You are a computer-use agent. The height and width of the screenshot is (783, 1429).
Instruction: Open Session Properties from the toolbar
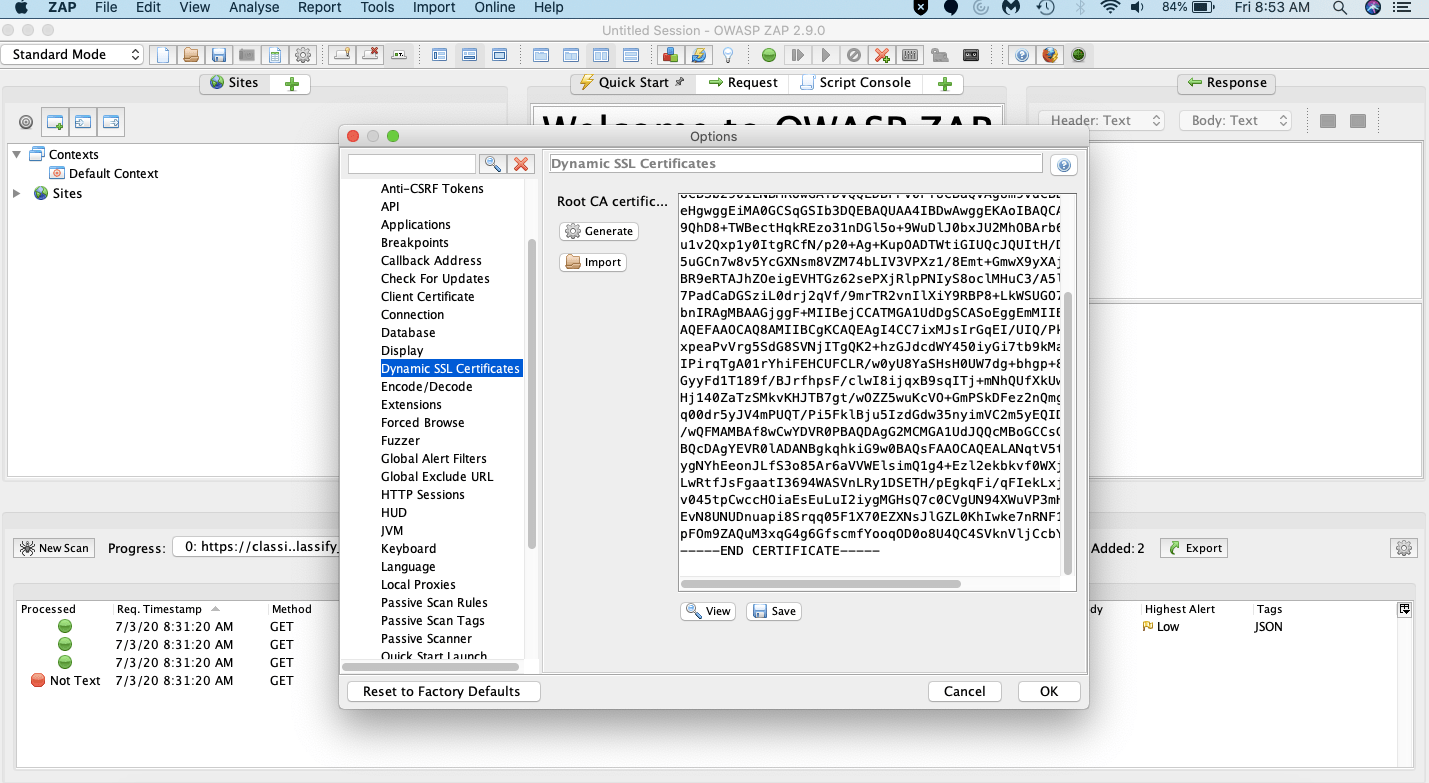pyautogui.click(x=274, y=55)
